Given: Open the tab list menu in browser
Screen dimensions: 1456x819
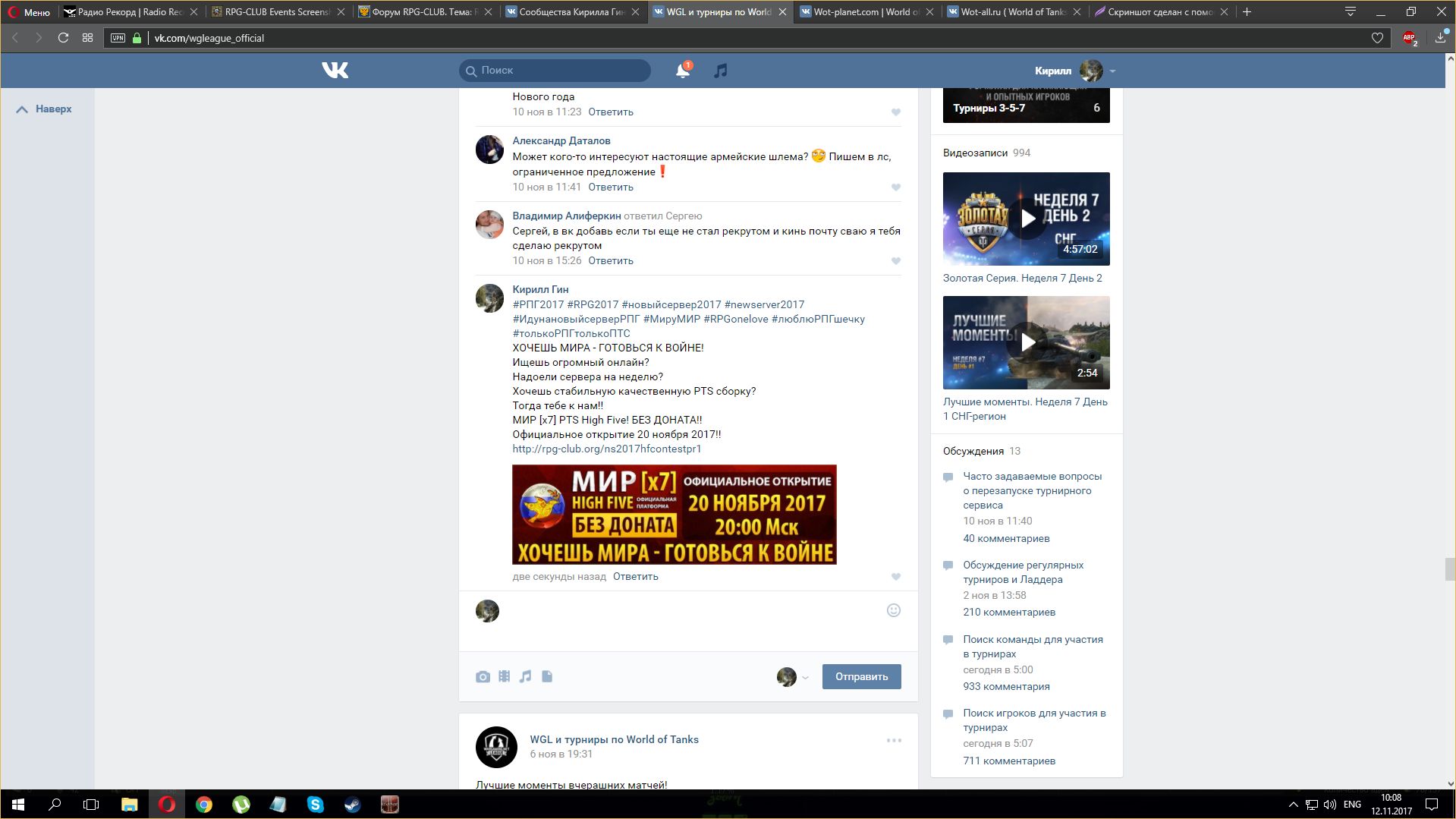Looking at the screenshot, I should coord(1351,12).
